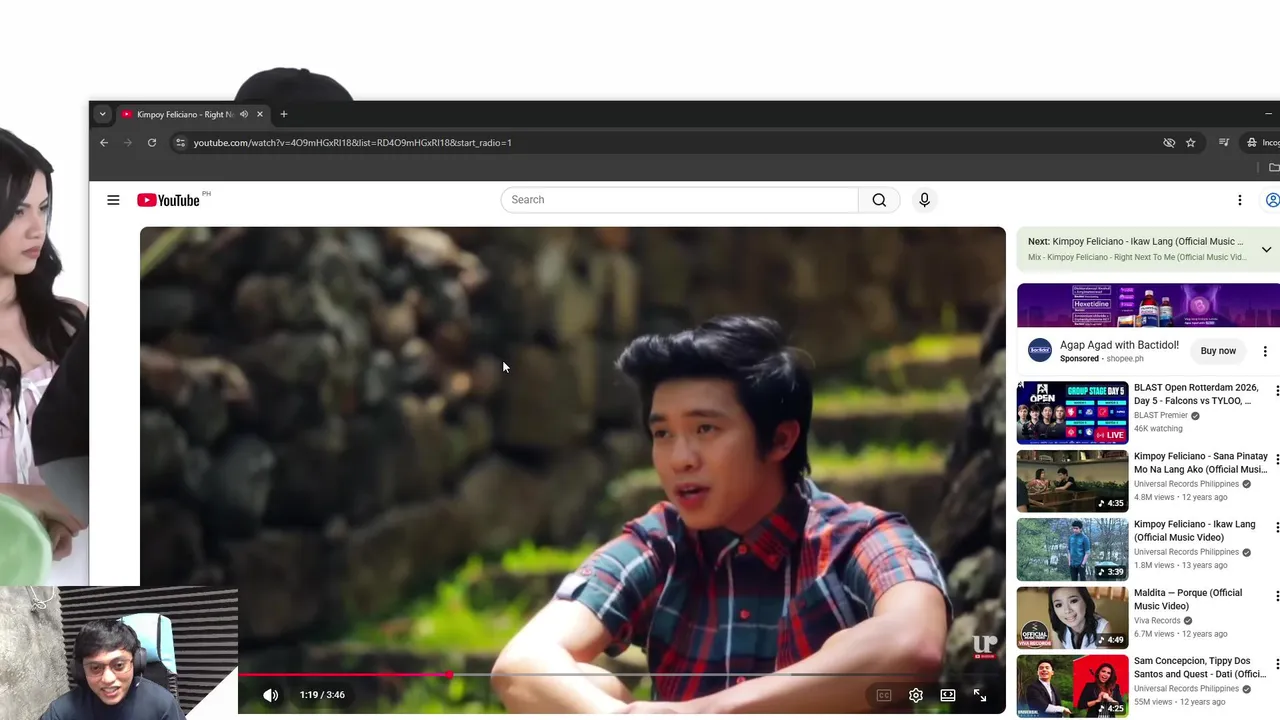Image resolution: width=1280 pixels, height=720 pixels.
Task: Open the tab search dropdown arrow
Action: pyautogui.click(x=102, y=114)
